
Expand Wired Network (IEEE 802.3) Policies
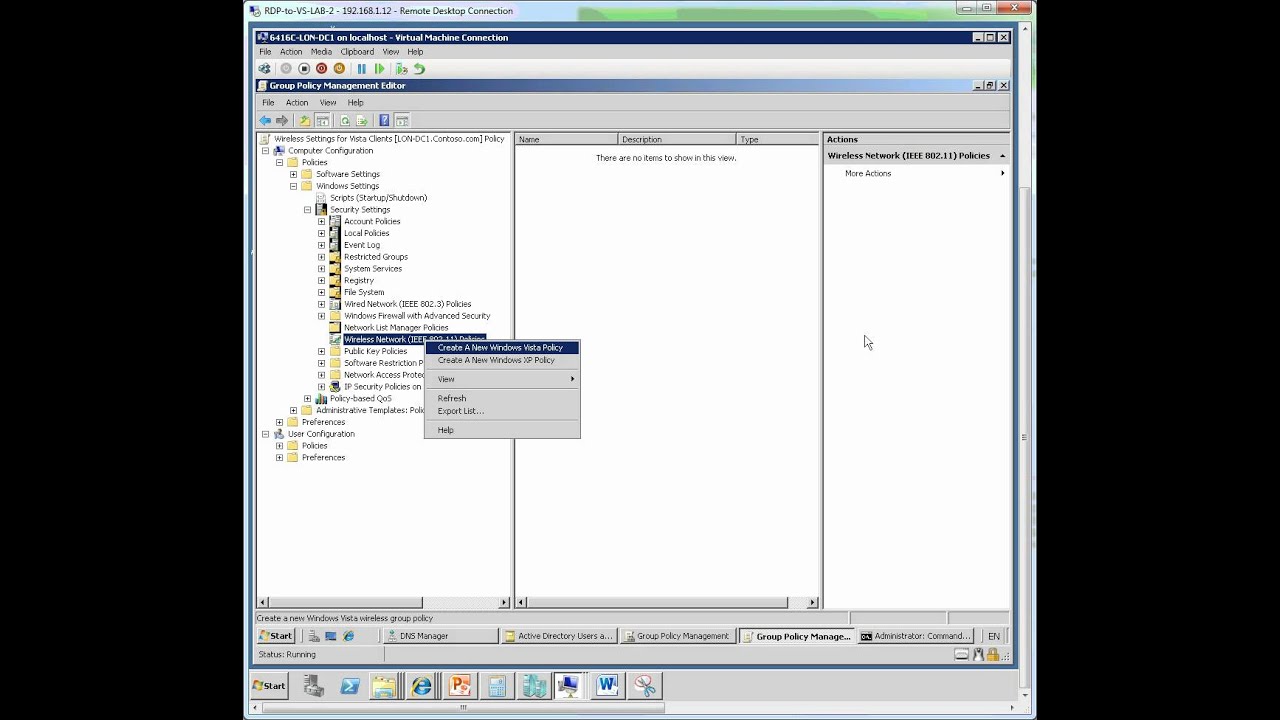321,304
